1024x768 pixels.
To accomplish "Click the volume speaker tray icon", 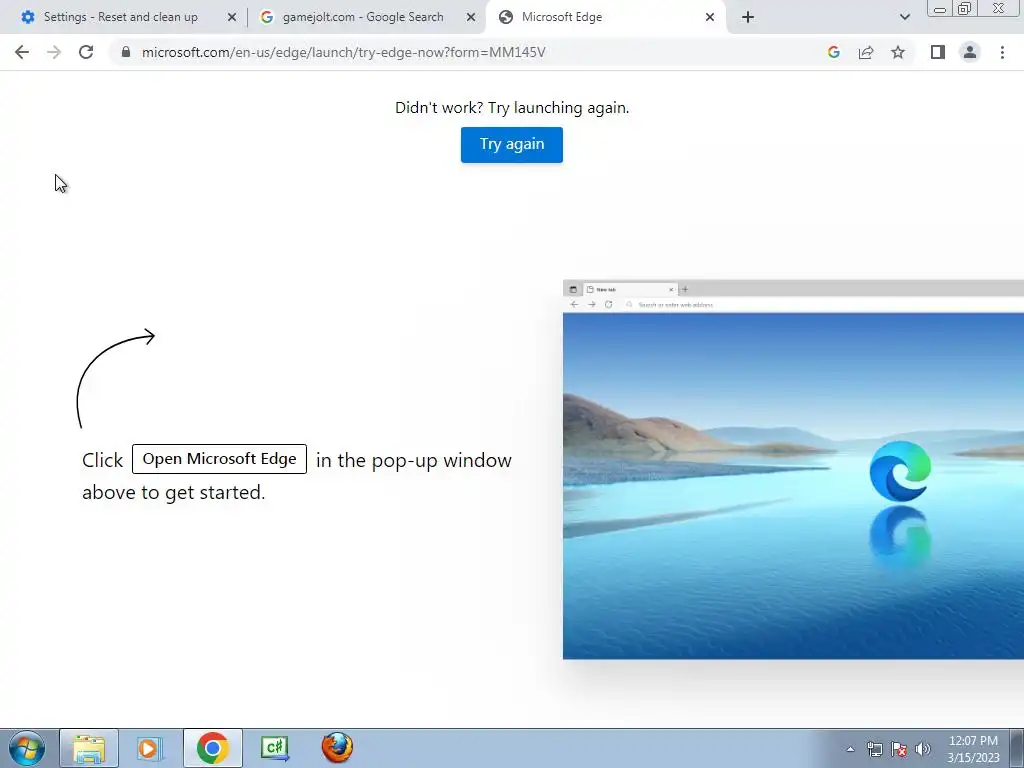I will (923, 750).
